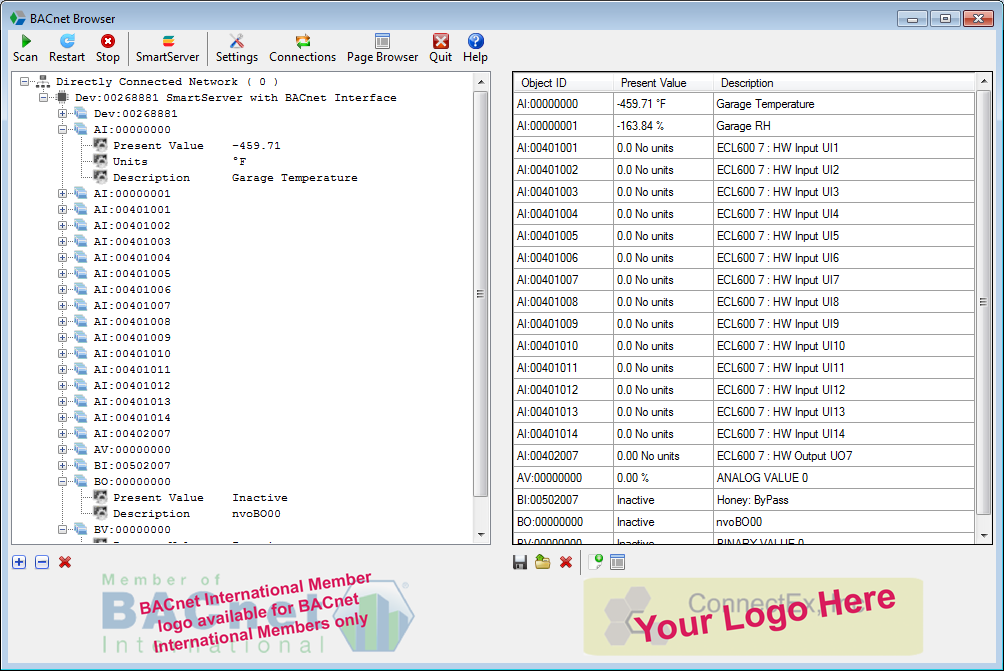The width and height of the screenshot is (1004, 671).
Task: Save the object table with floppy icon
Action: tap(520, 562)
